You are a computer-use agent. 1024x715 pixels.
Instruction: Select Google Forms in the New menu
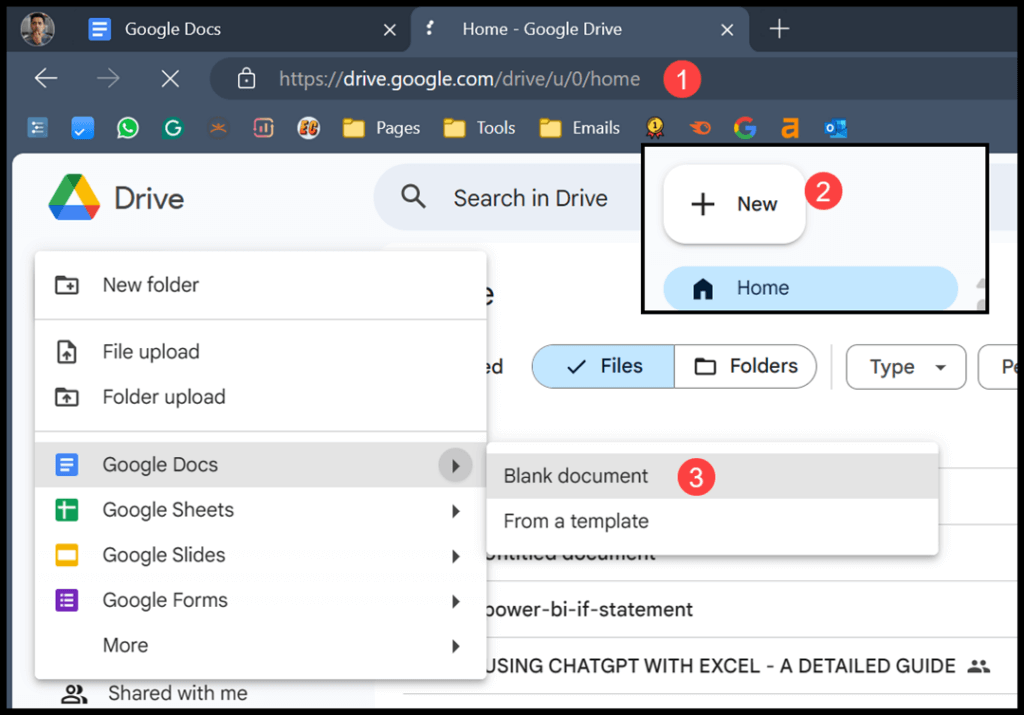[x=261, y=599]
